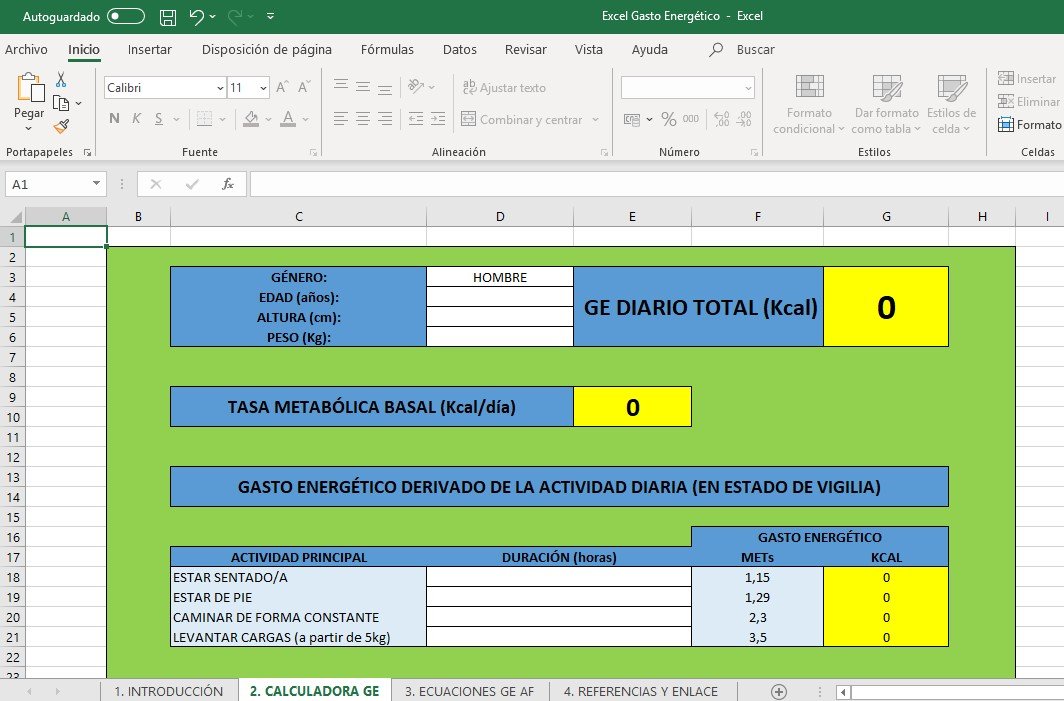
Task: Expand Estilos de celda dropdown
Action: (966, 129)
